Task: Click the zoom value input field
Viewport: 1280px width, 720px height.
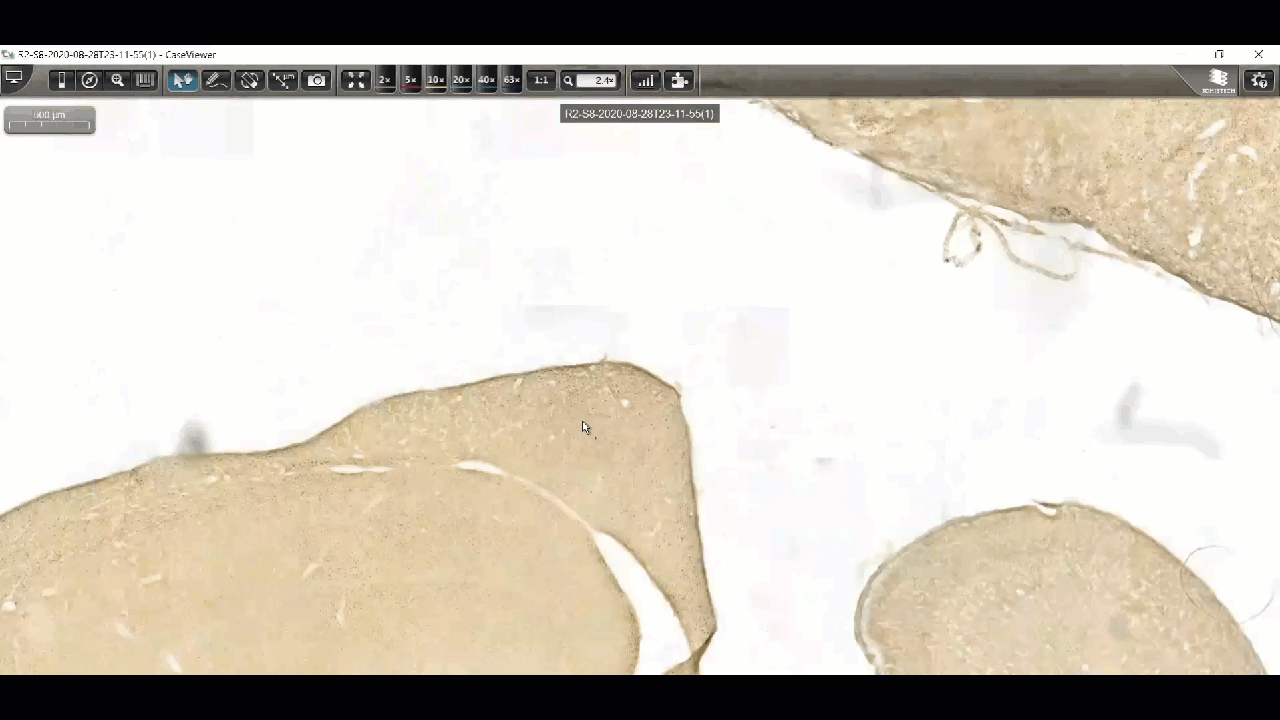Action: click(x=598, y=80)
